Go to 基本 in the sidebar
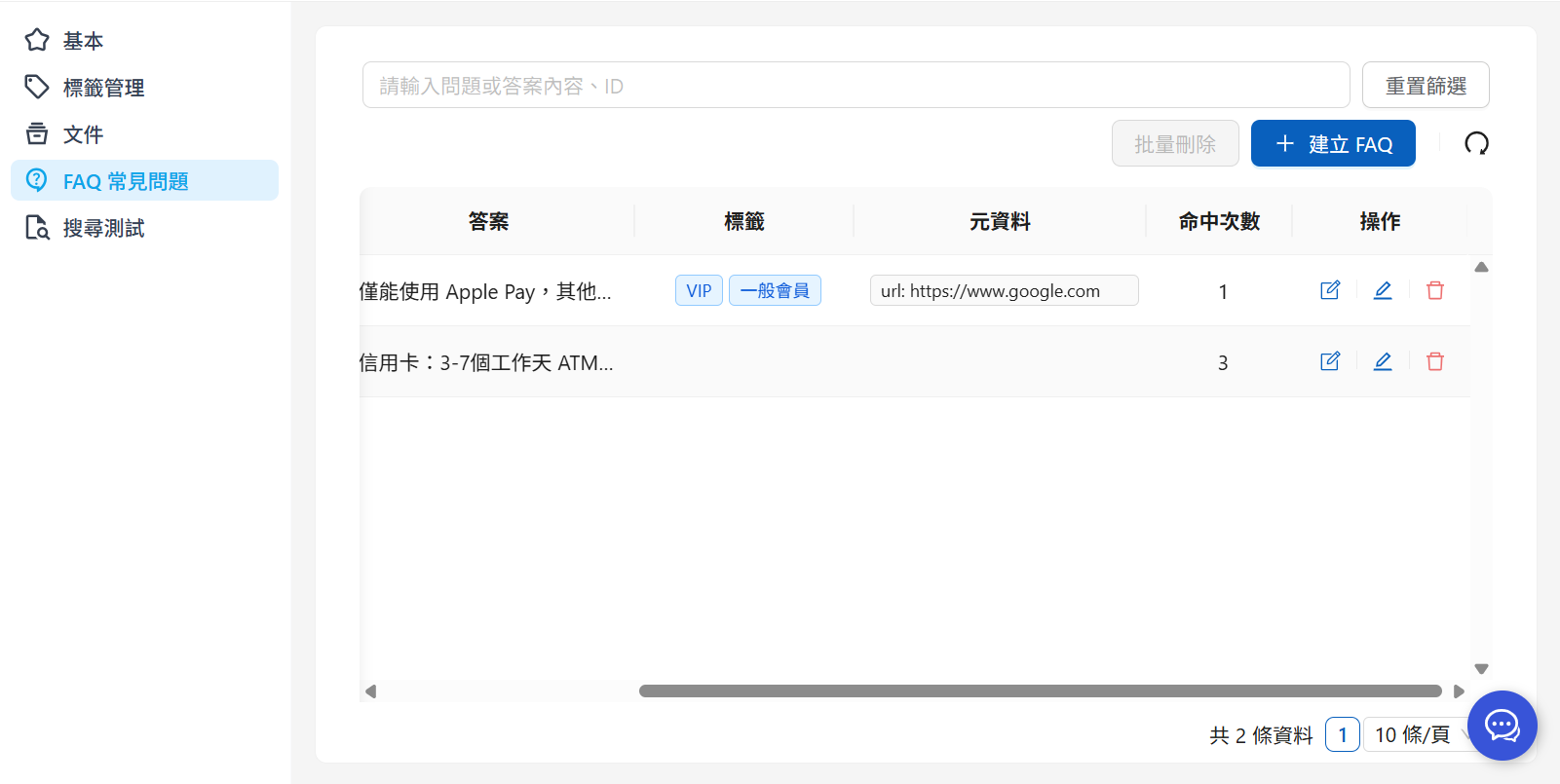 tap(83, 41)
